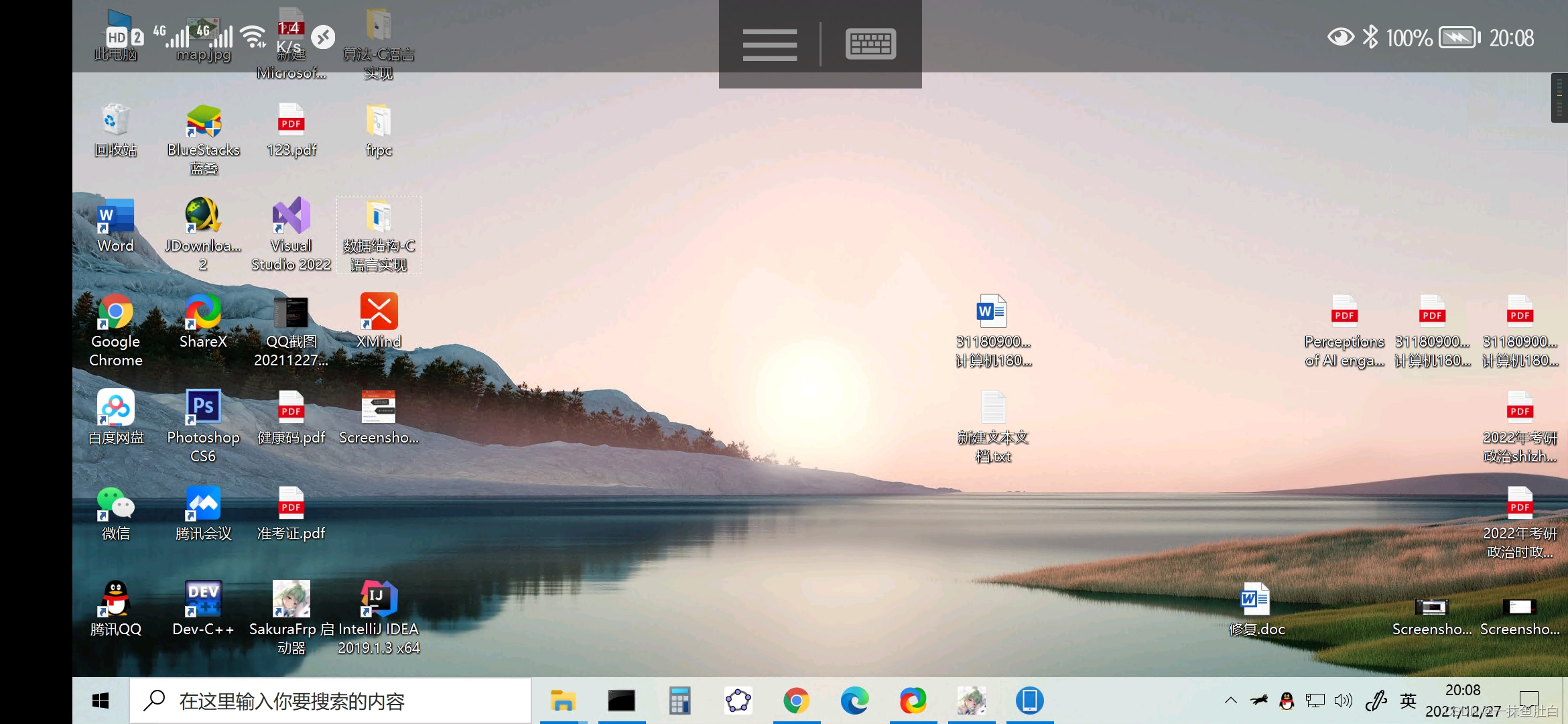Toggle the volume speaker tray icon
The width and height of the screenshot is (1568, 724).
coord(1343,701)
